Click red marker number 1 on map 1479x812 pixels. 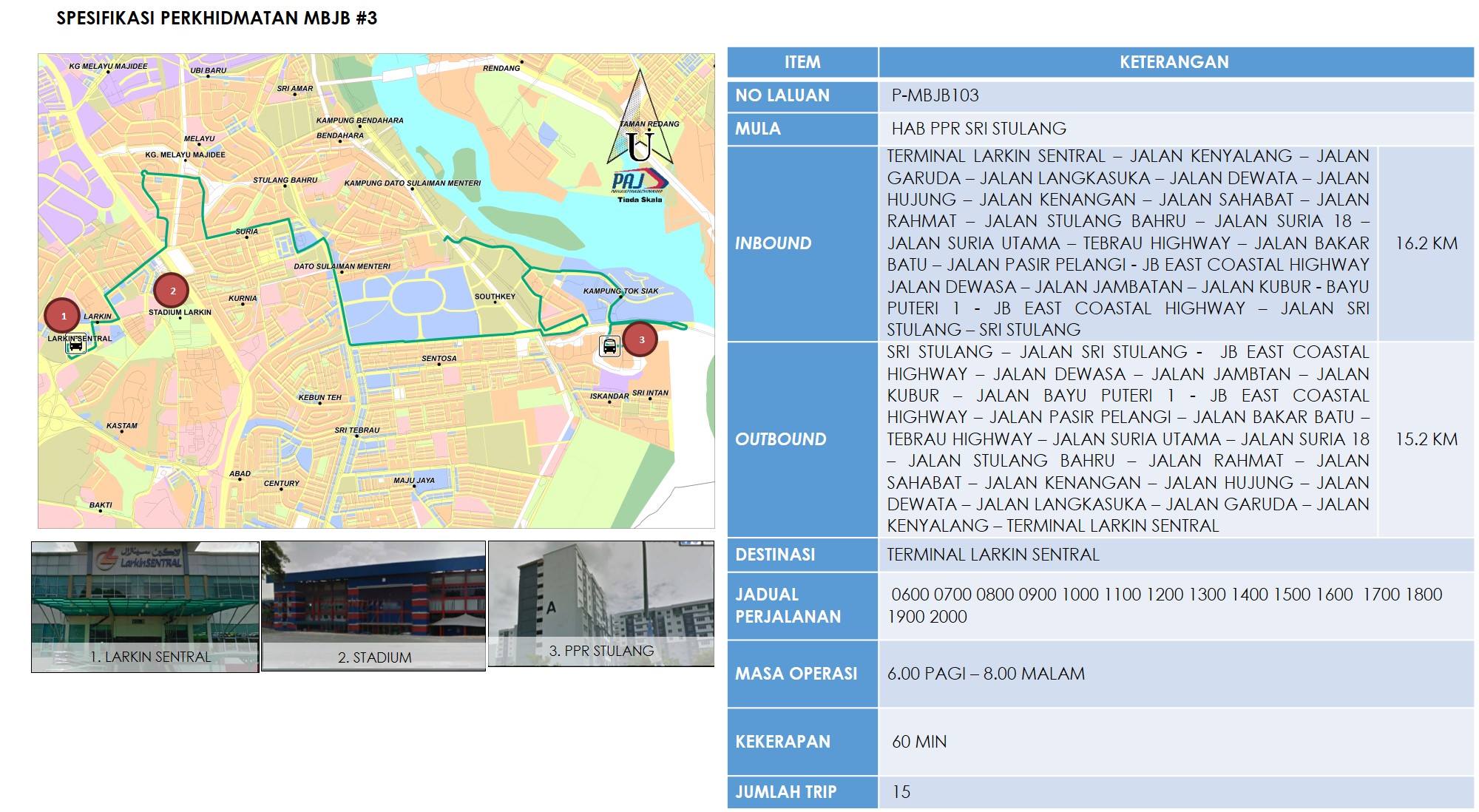[63, 316]
